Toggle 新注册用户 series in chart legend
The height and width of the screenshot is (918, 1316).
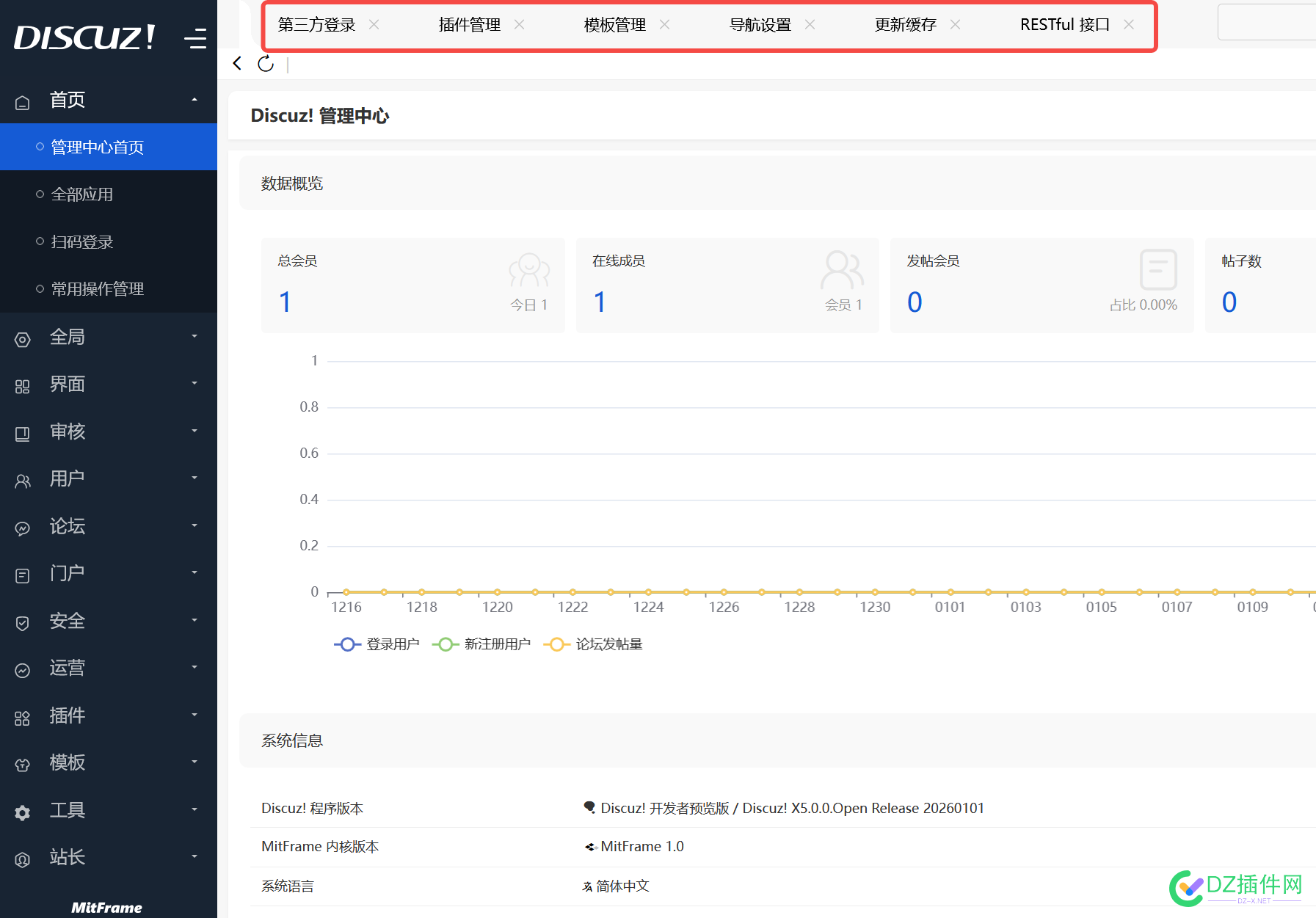click(481, 644)
